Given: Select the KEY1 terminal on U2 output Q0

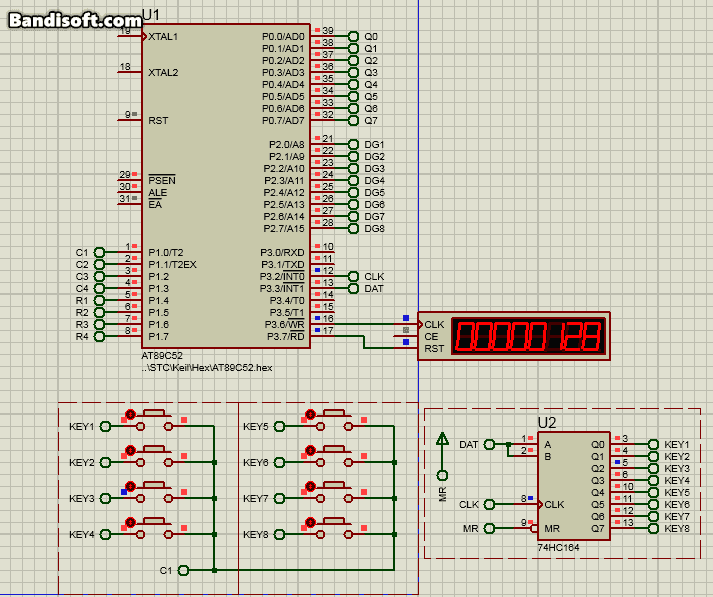Looking at the screenshot, I should 653,444.
